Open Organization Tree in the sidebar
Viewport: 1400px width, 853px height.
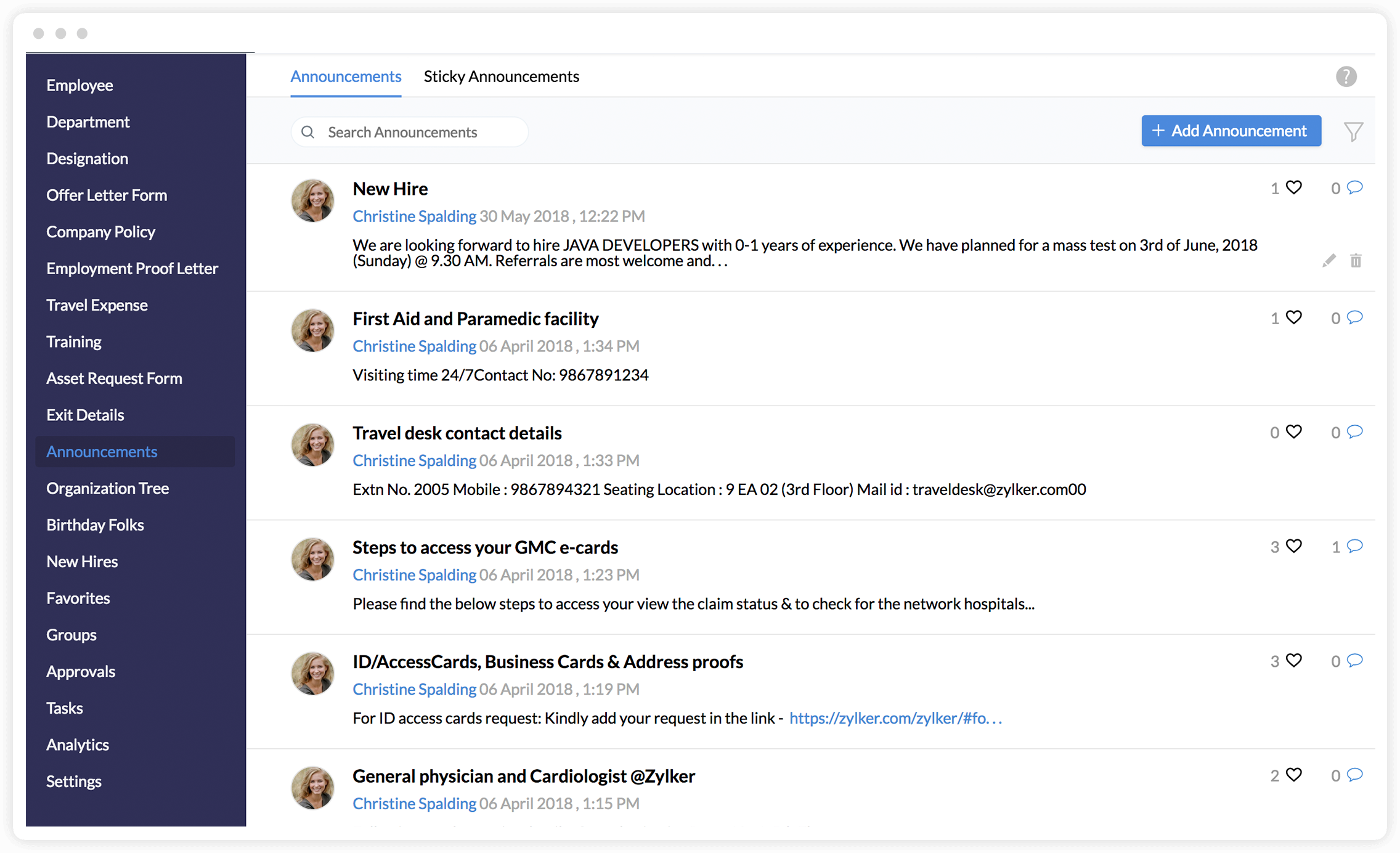click(107, 488)
